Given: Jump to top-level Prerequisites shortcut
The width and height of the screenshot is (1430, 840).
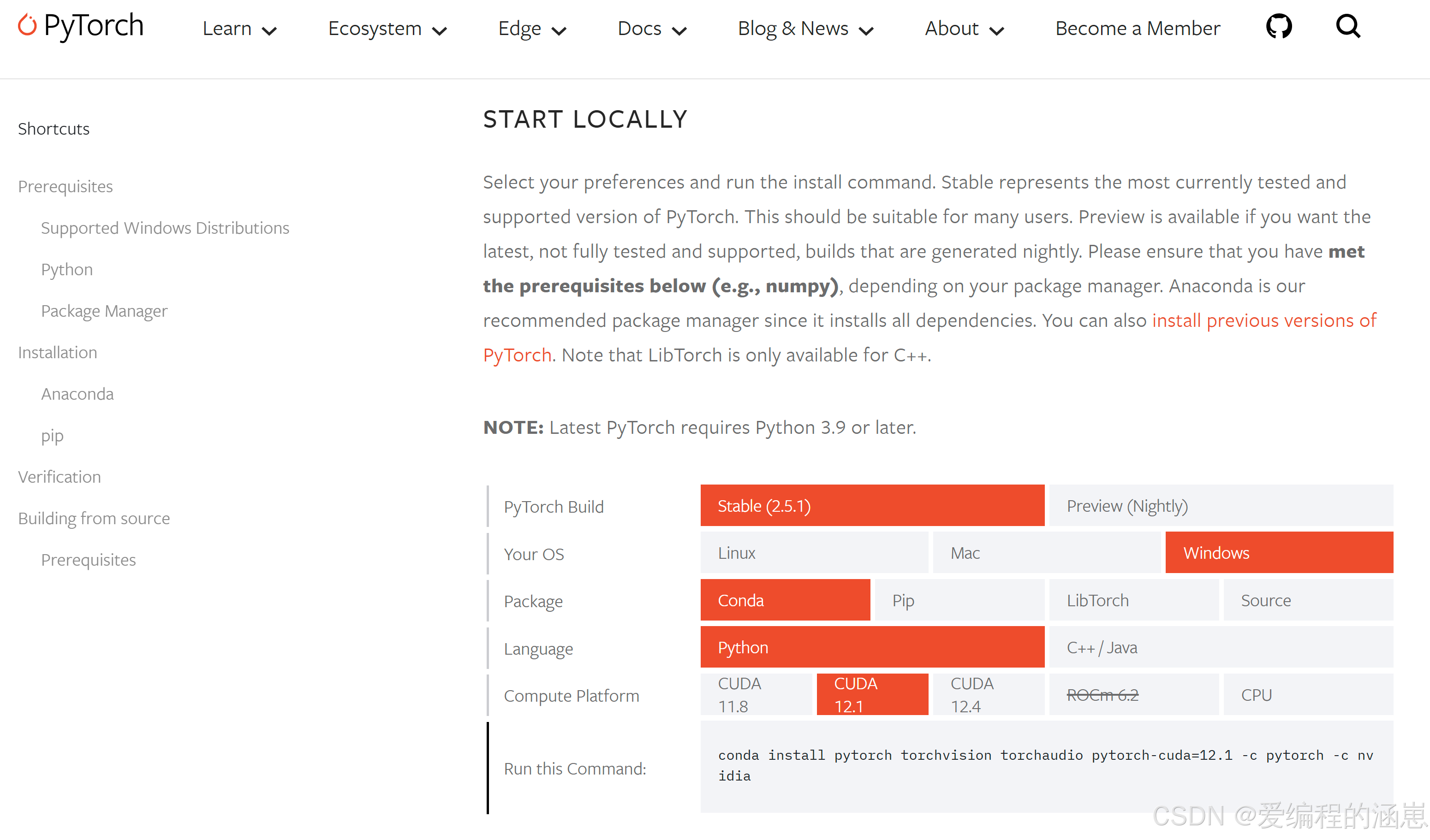Looking at the screenshot, I should point(65,187).
